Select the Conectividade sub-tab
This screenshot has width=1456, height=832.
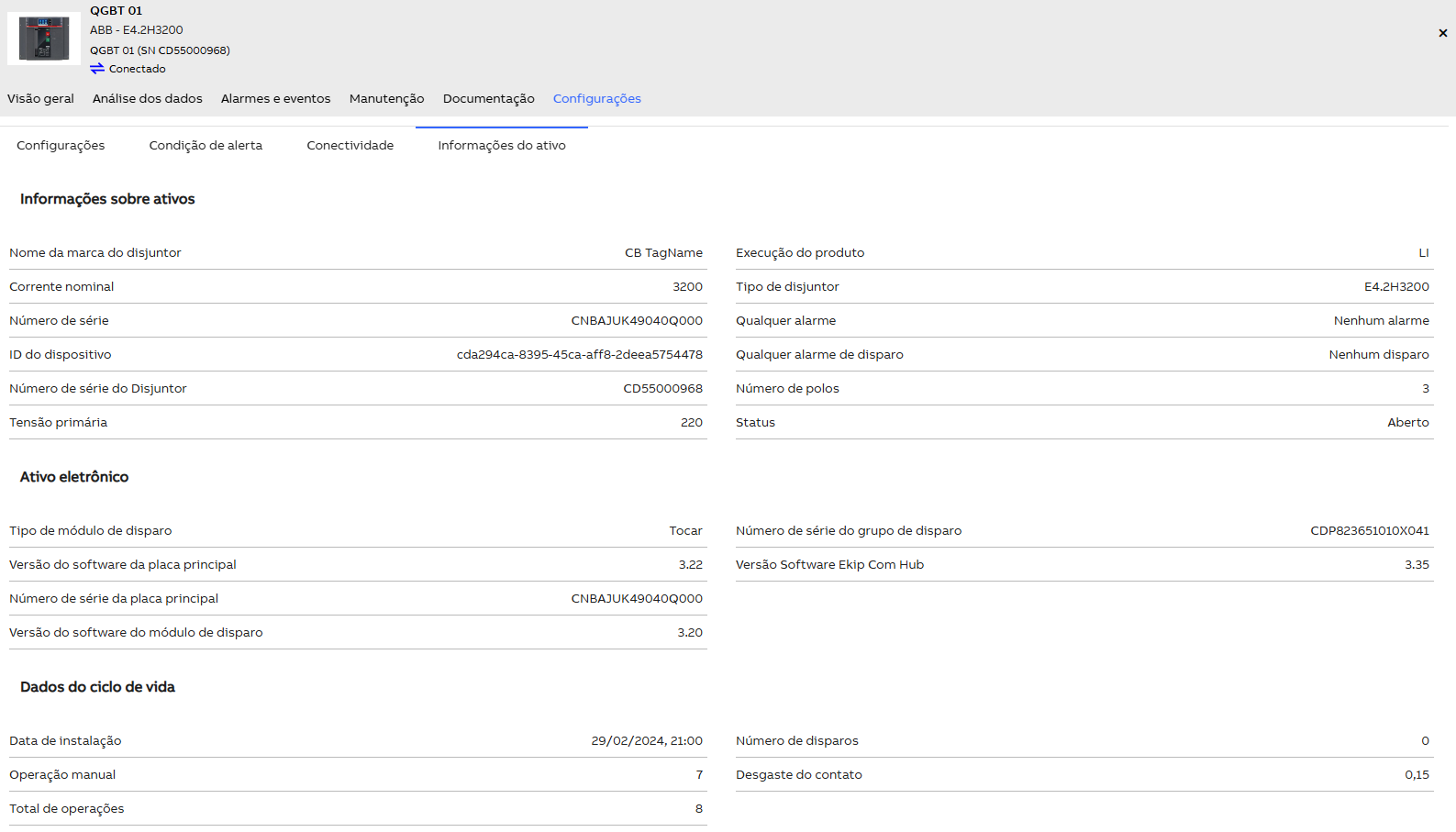(350, 145)
